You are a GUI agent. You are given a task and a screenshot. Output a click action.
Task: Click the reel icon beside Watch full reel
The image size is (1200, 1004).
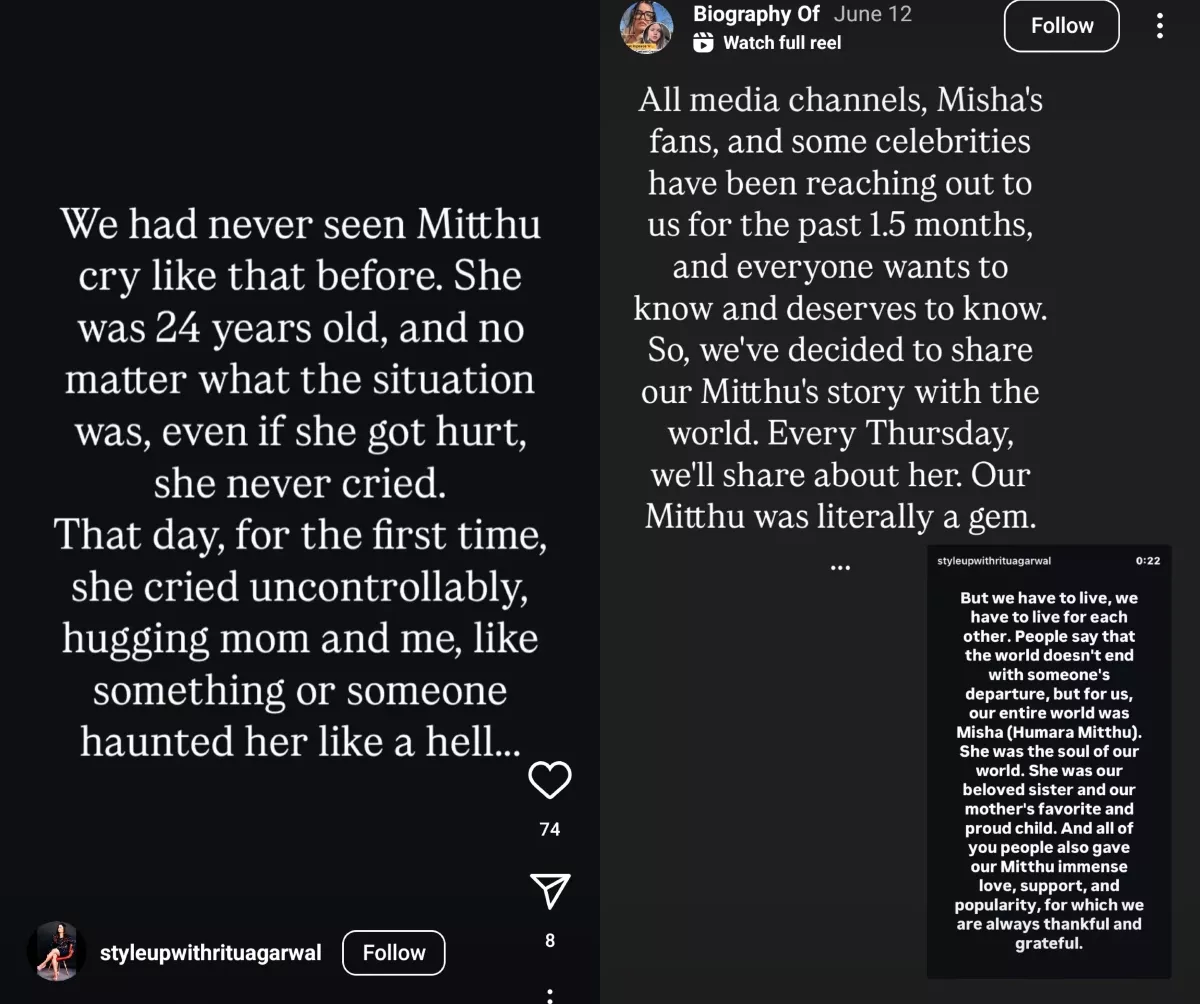[704, 42]
